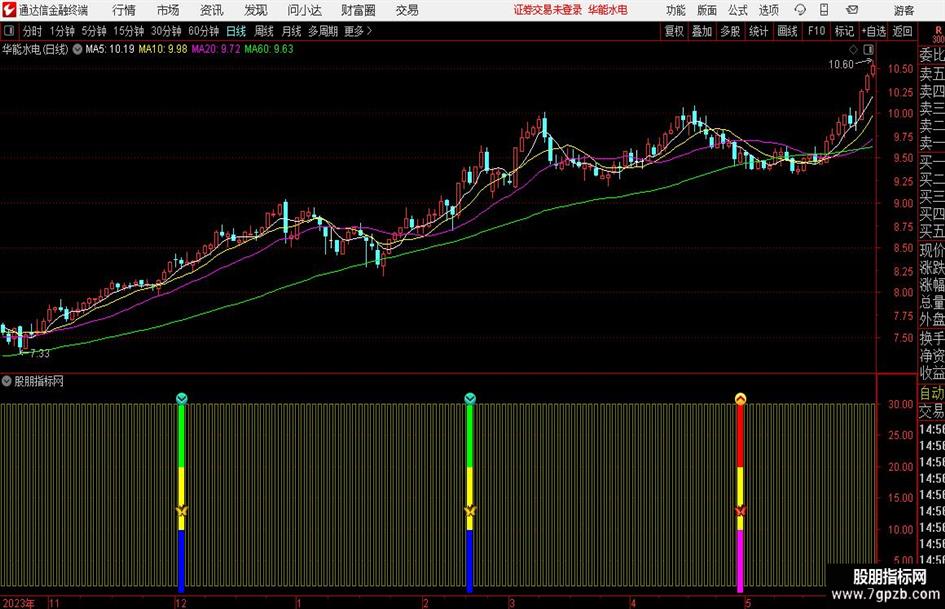Open the 选项 menu
Image resolution: width=945 pixels, height=609 pixels.
click(x=768, y=10)
